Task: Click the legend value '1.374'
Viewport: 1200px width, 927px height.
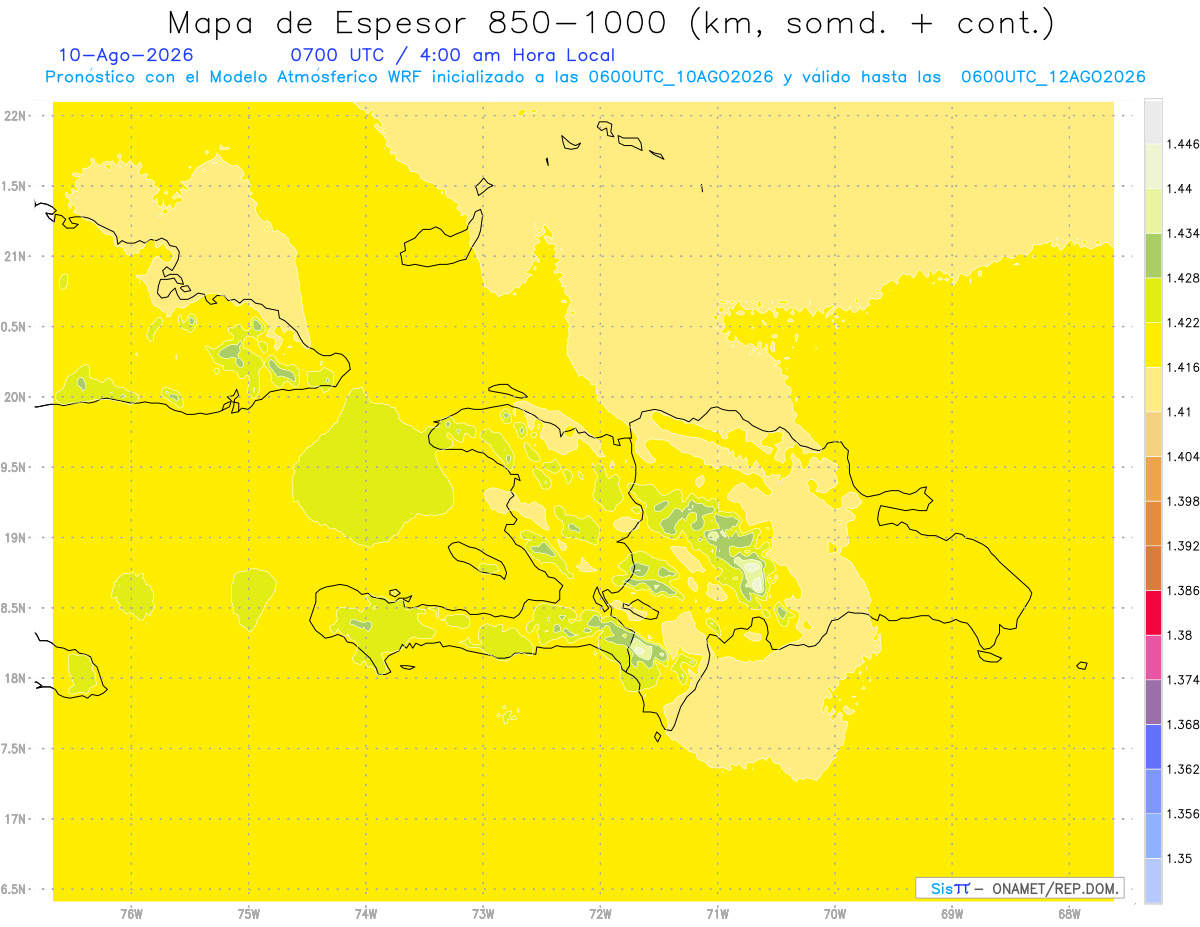Action: point(1182,680)
